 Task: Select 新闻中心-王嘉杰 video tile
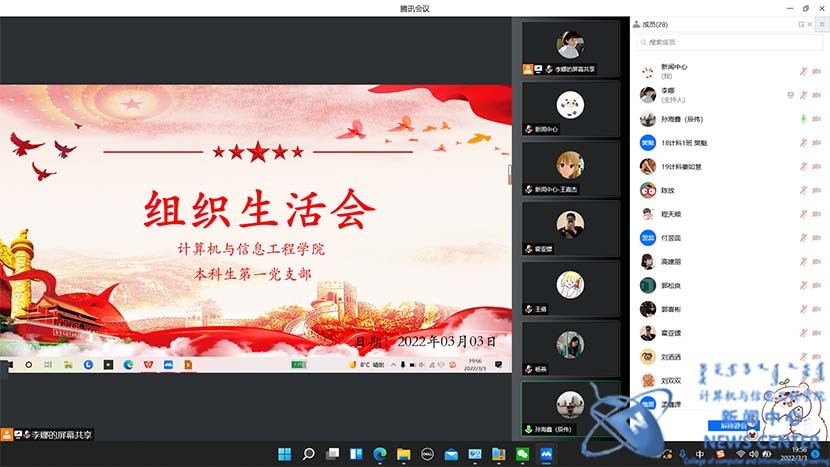(x=570, y=168)
